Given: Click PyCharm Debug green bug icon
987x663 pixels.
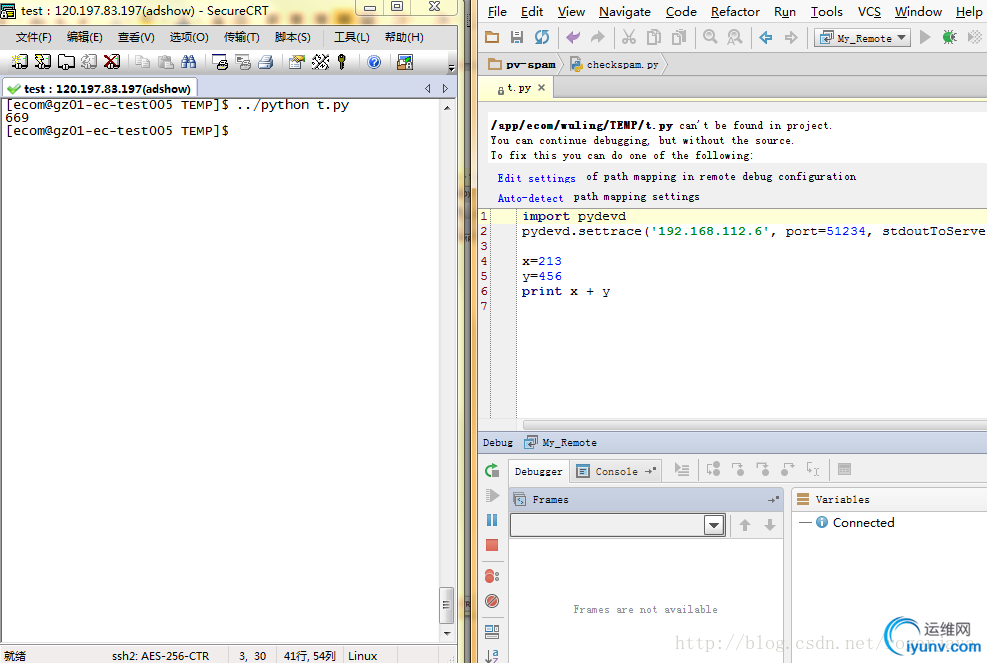Looking at the screenshot, I should click(x=949, y=37).
